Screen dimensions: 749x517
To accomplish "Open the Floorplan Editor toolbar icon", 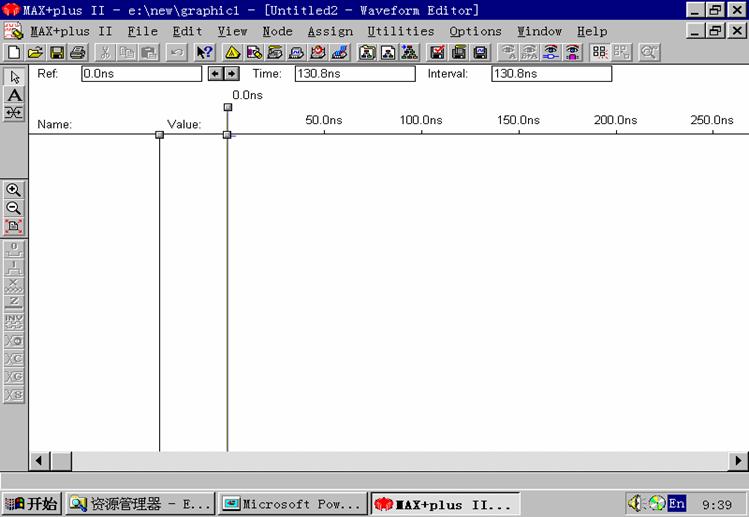I will [x=254, y=52].
